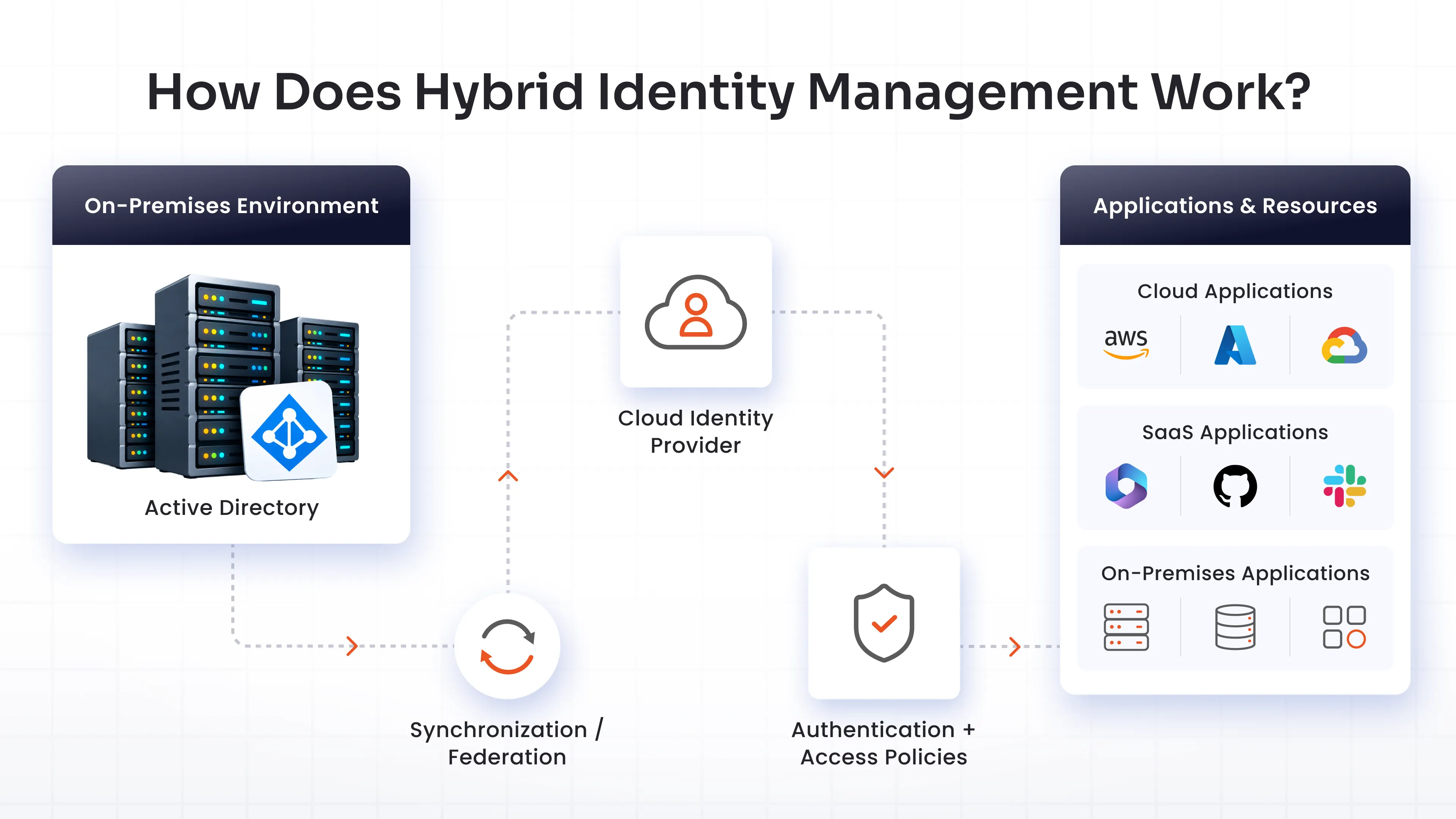This screenshot has width=1456, height=819.
Task: Click the Cloud Applications heading
Action: 1235,292
